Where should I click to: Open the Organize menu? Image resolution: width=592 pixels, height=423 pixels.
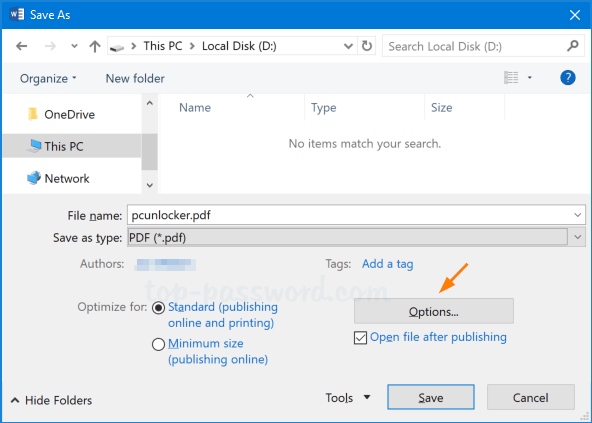(x=48, y=79)
